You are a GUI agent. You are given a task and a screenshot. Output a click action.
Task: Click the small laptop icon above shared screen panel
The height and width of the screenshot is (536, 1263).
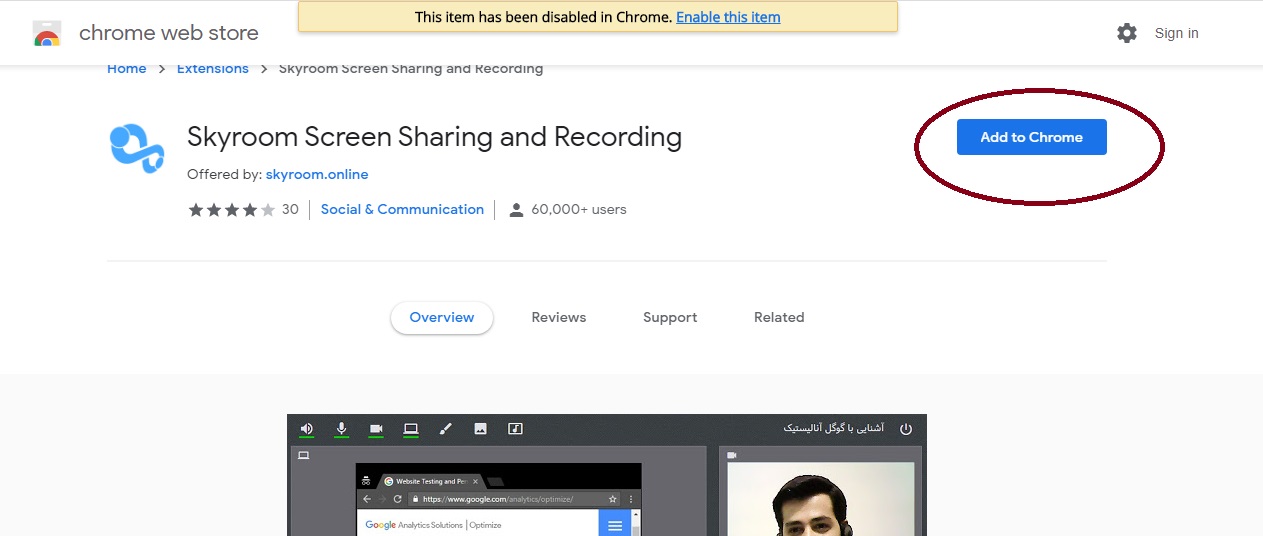304,455
